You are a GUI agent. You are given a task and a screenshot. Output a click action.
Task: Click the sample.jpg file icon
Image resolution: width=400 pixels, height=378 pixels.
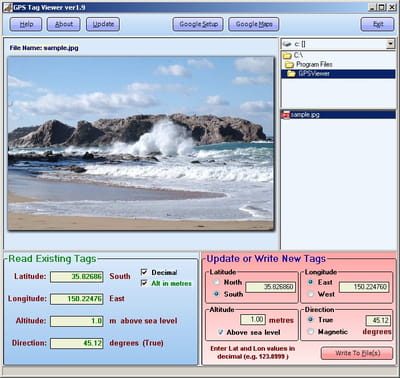click(286, 115)
